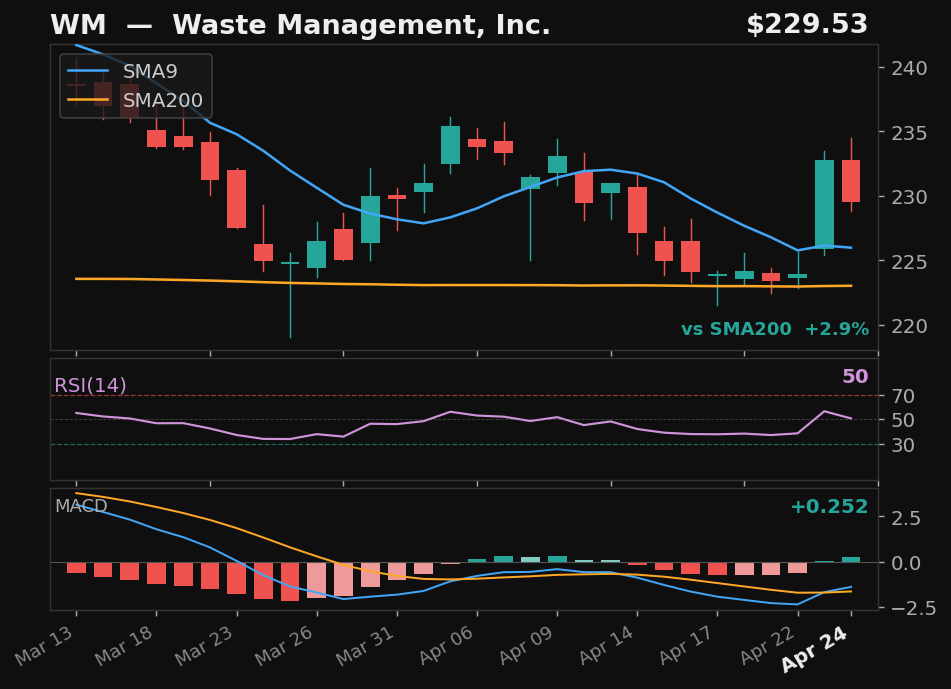The image size is (951, 689).
Task: Toggle the SMA200 line in the legend
Action: pyautogui.click(x=162, y=100)
